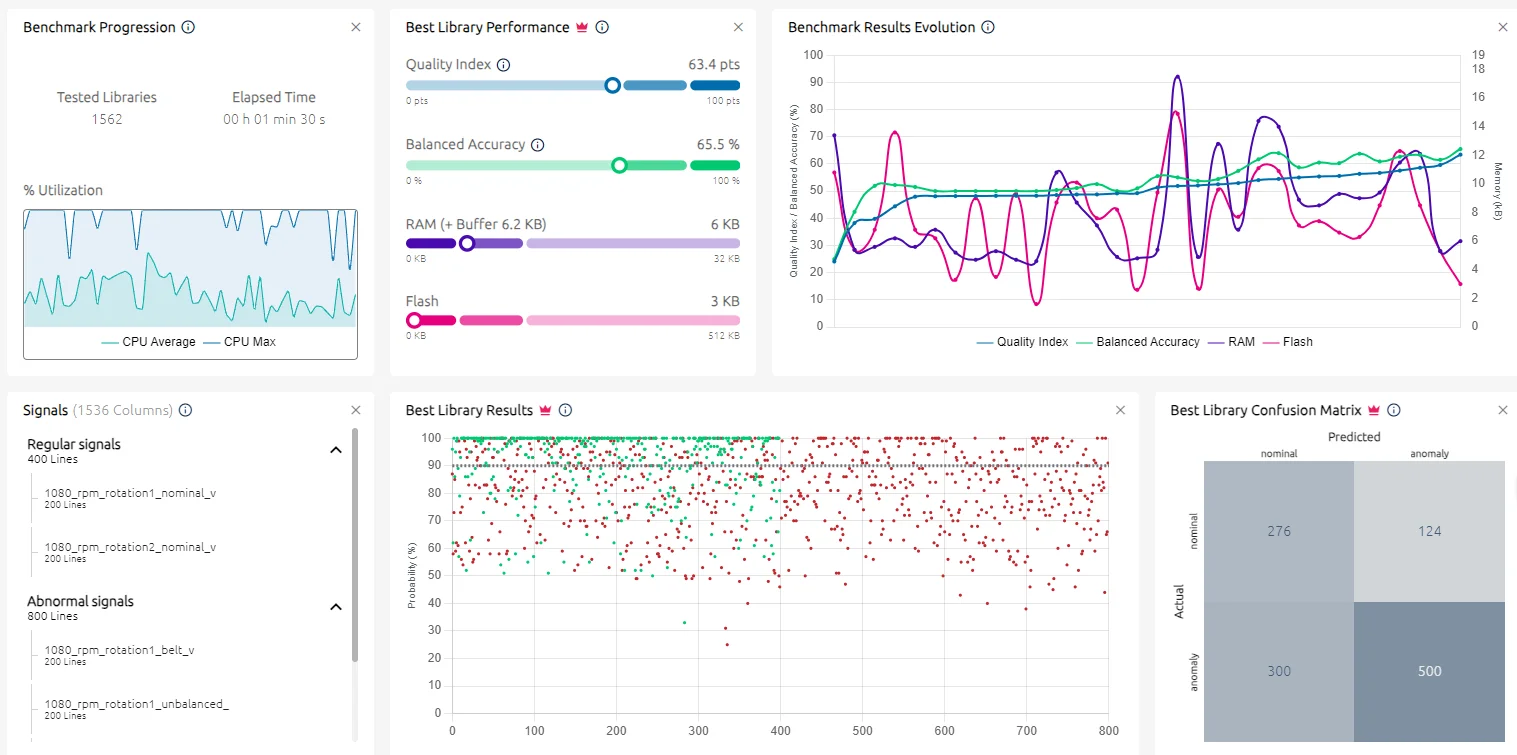Close the Signals panel
Image resolution: width=1517 pixels, height=755 pixels.
(356, 410)
